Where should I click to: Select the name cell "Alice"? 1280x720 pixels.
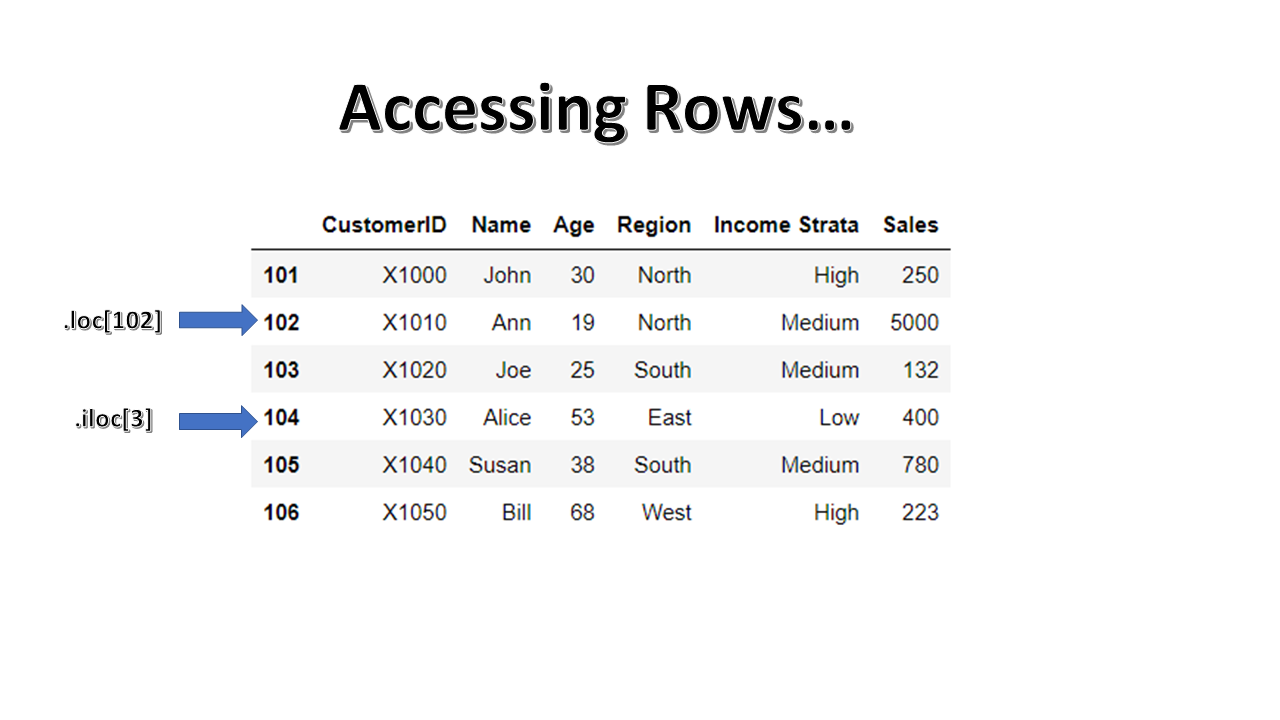(x=507, y=417)
